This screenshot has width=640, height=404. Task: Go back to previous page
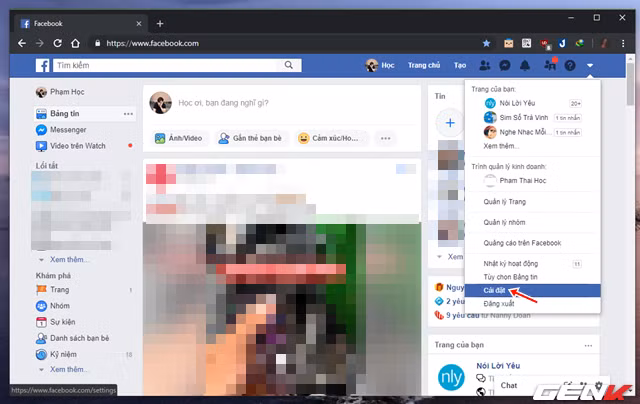[x=22, y=43]
